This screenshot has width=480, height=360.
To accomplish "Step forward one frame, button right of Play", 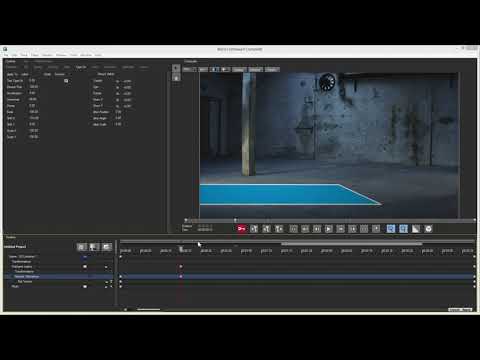I will pyautogui.click(x=340, y=229).
